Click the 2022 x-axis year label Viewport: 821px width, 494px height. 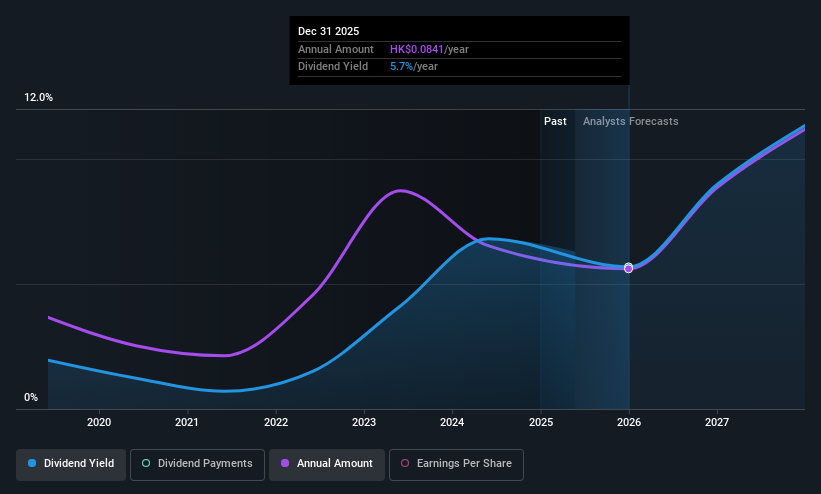[x=276, y=422]
